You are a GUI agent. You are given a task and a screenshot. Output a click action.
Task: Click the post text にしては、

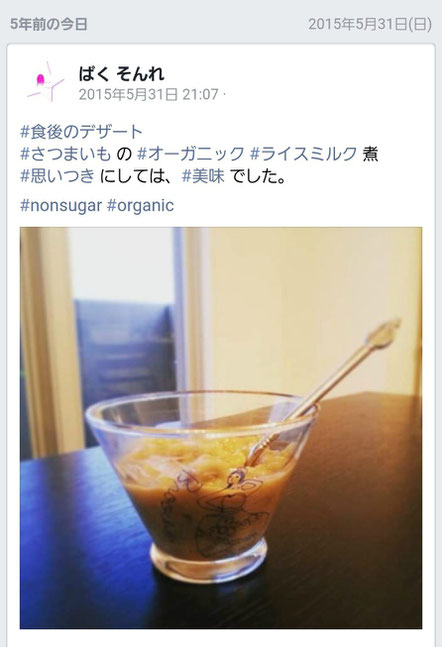[138, 176]
